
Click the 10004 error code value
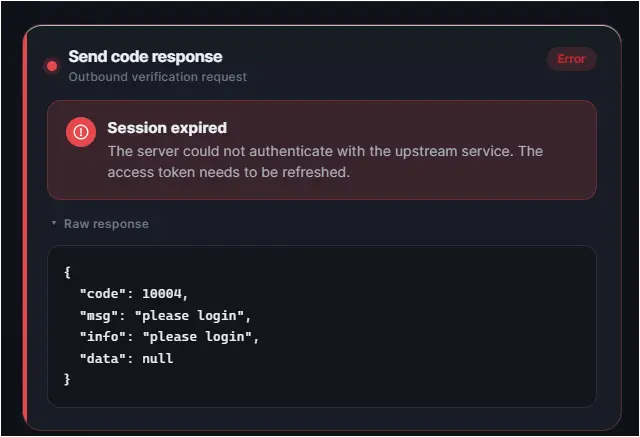[x=162, y=294]
